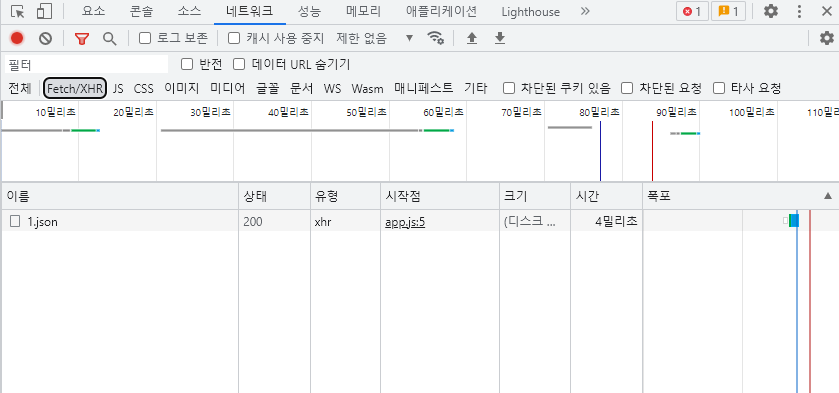Filter requests by CSS type
Screen dimensions: 839x393
click(143, 88)
